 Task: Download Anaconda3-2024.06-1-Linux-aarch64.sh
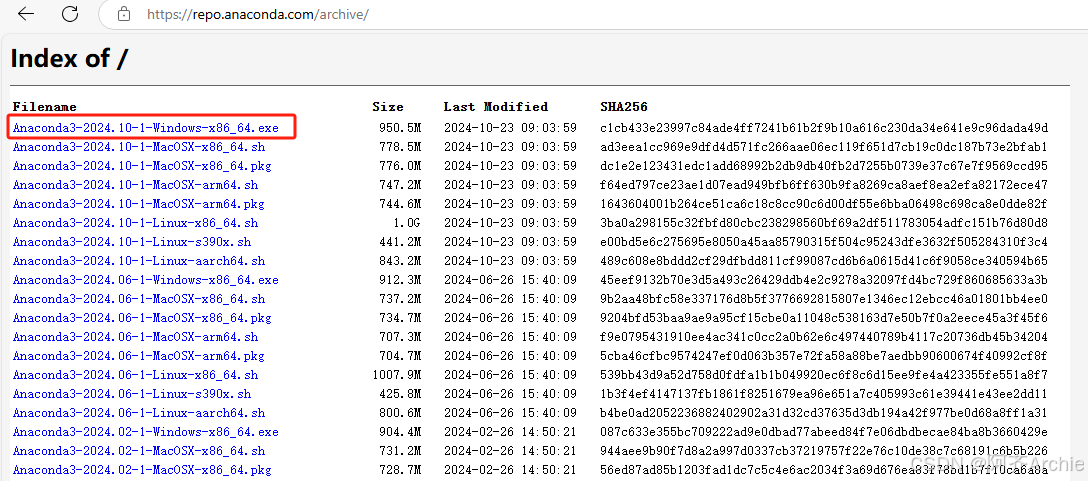click(139, 413)
